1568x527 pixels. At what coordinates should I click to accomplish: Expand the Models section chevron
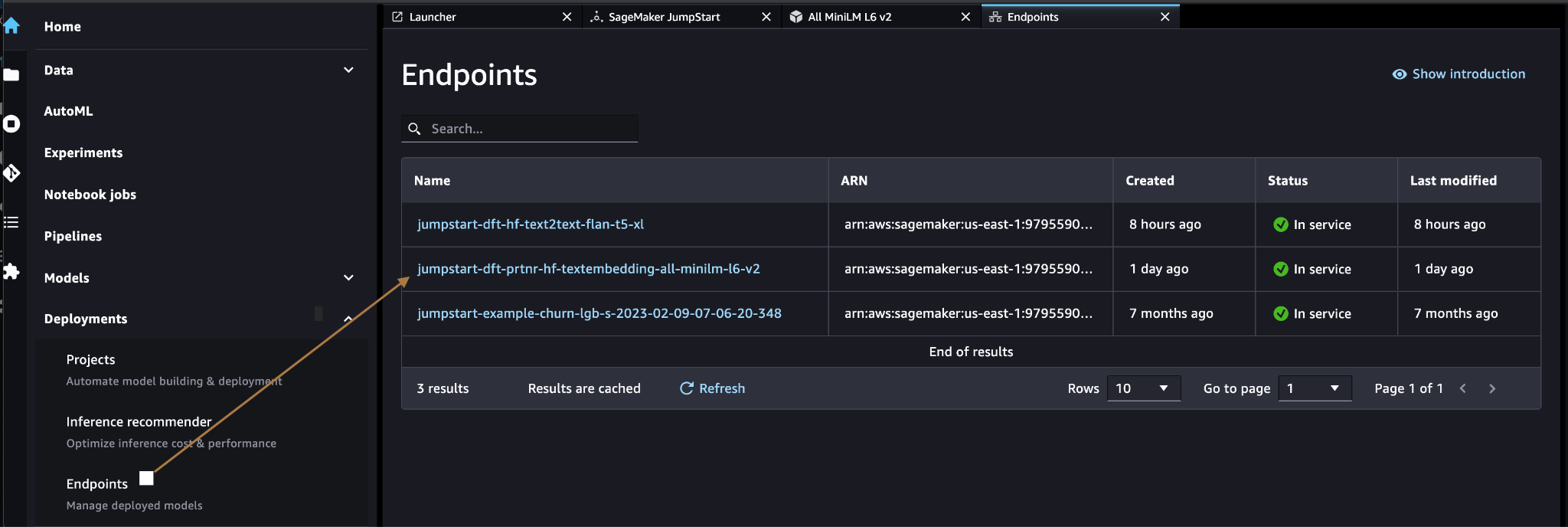click(348, 277)
